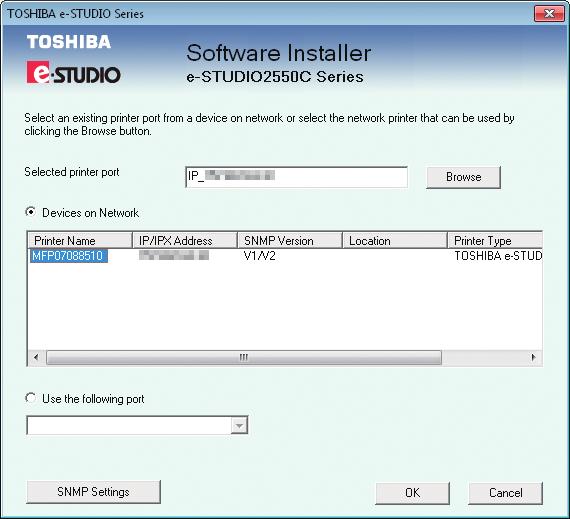Image resolution: width=570 pixels, height=519 pixels.
Task: Confirm with the OK button
Action: (x=412, y=493)
